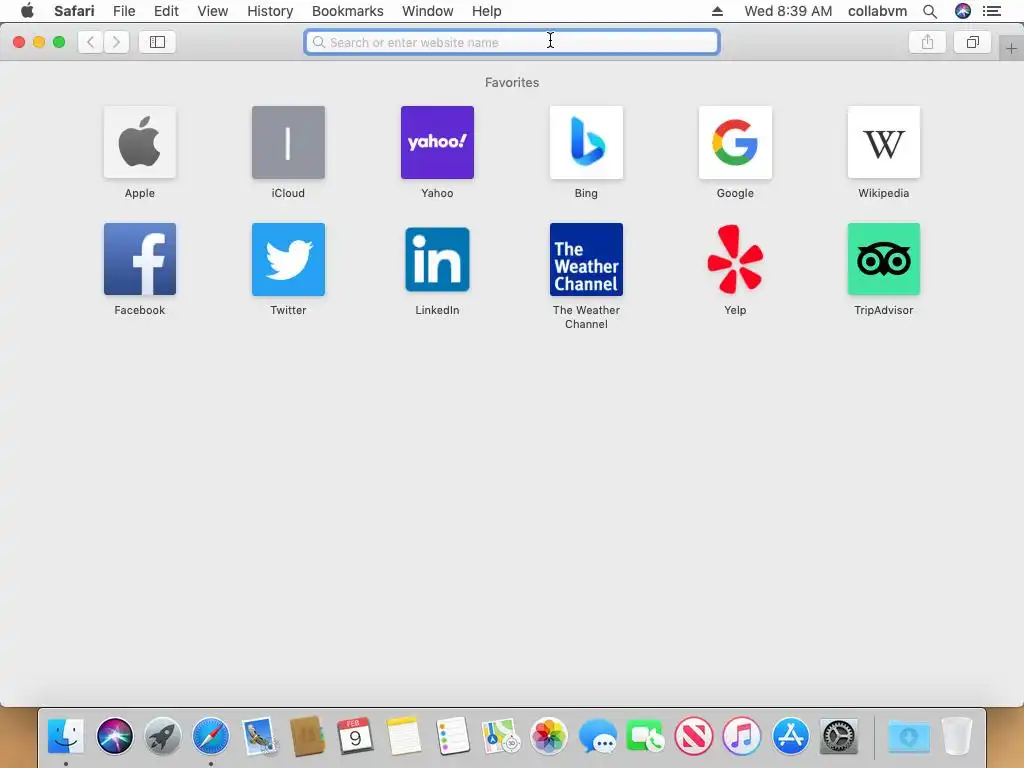The width and height of the screenshot is (1024, 768).
Task: Open the LinkedIn favorite tile
Action: (x=437, y=259)
